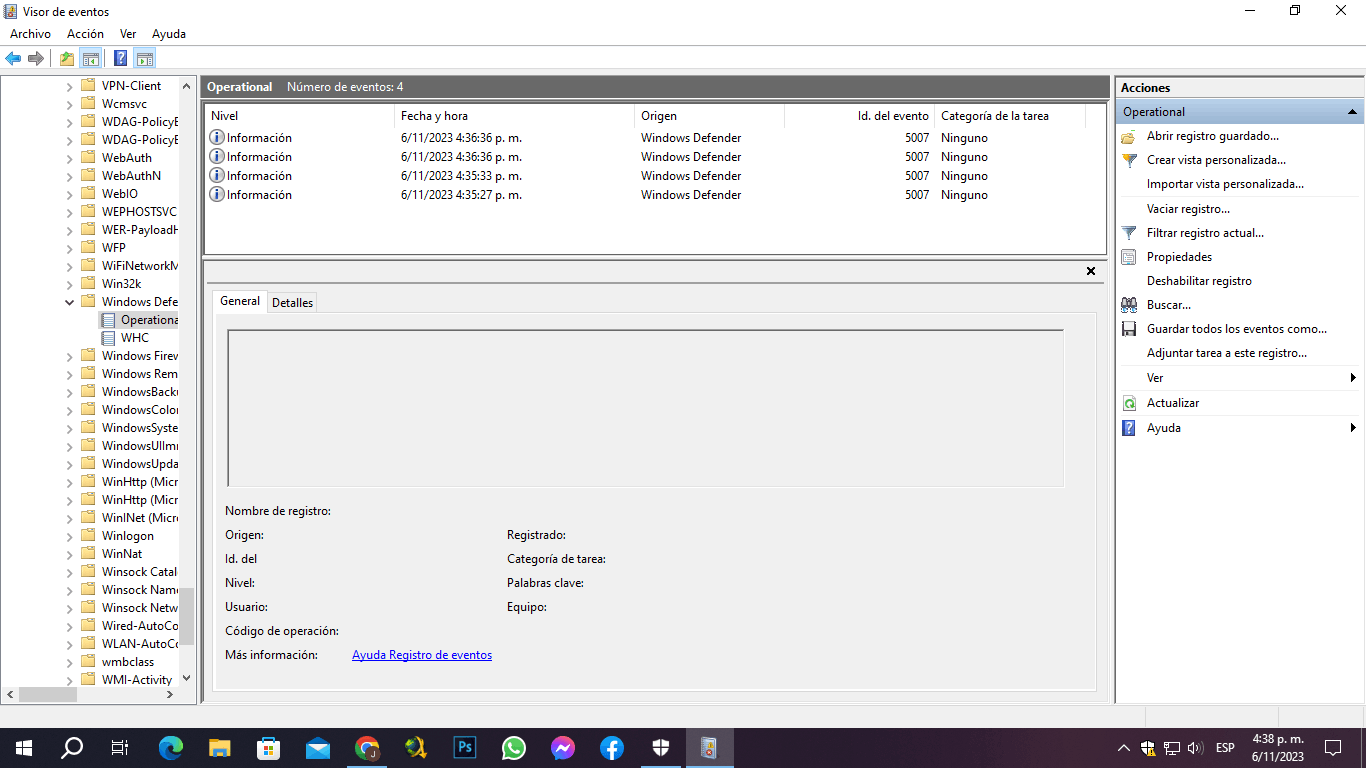The height and width of the screenshot is (768, 1366).
Task: Click the Filtrar registro actual funnel icon
Action: point(1129,233)
